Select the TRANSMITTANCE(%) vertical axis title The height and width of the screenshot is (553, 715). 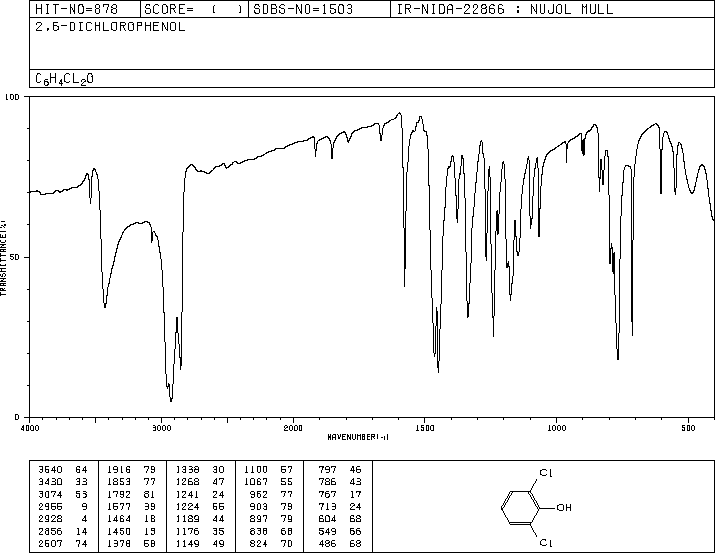click(x=3, y=258)
